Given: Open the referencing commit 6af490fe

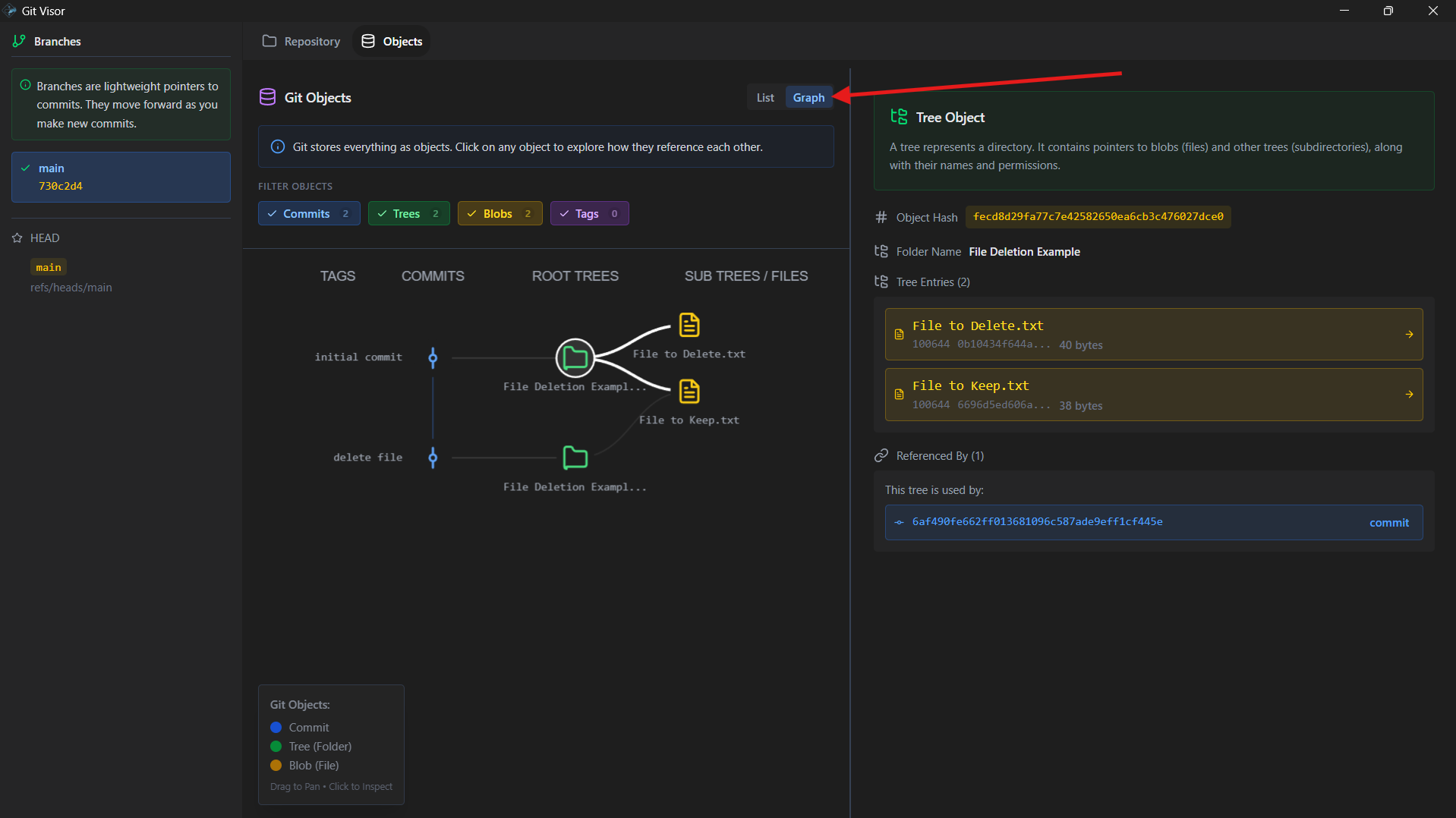Looking at the screenshot, I should coord(1154,522).
